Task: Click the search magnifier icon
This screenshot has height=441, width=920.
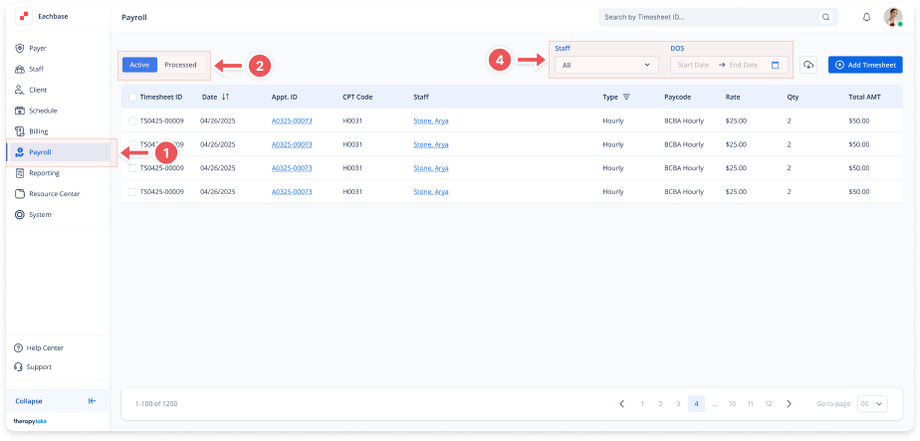Action: point(825,17)
